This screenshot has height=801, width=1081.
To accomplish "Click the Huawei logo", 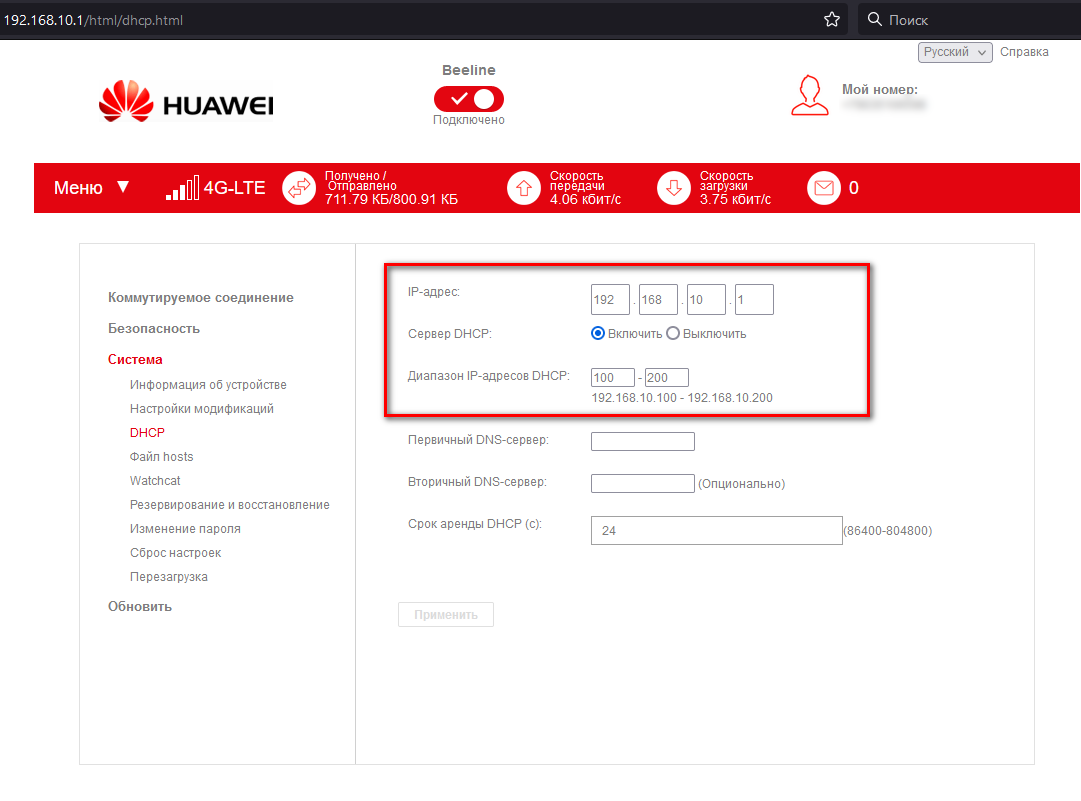I will [187, 103].
